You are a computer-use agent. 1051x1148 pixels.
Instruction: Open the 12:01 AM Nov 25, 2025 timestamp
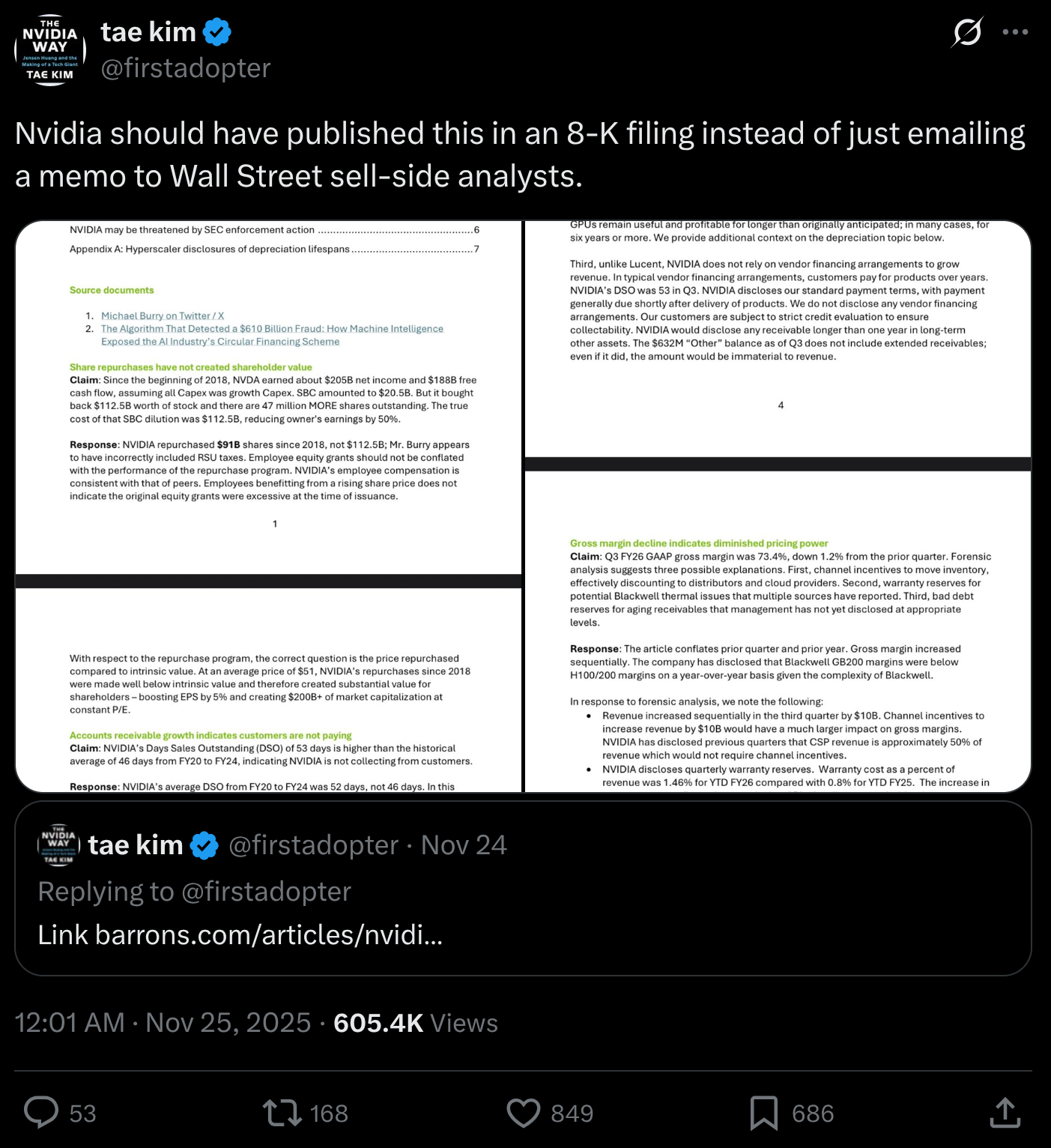coord(163,1023)
